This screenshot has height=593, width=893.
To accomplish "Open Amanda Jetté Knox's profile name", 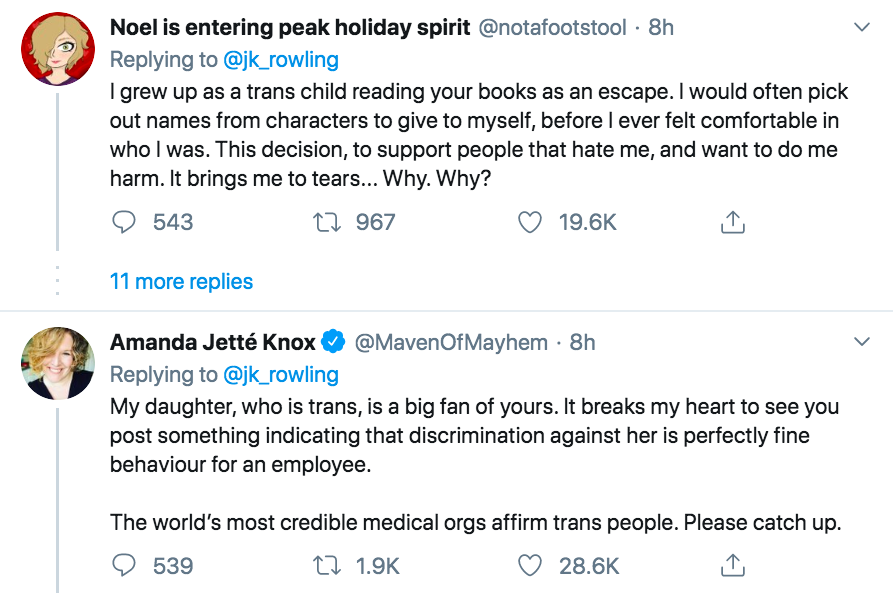I will [213, 343].
